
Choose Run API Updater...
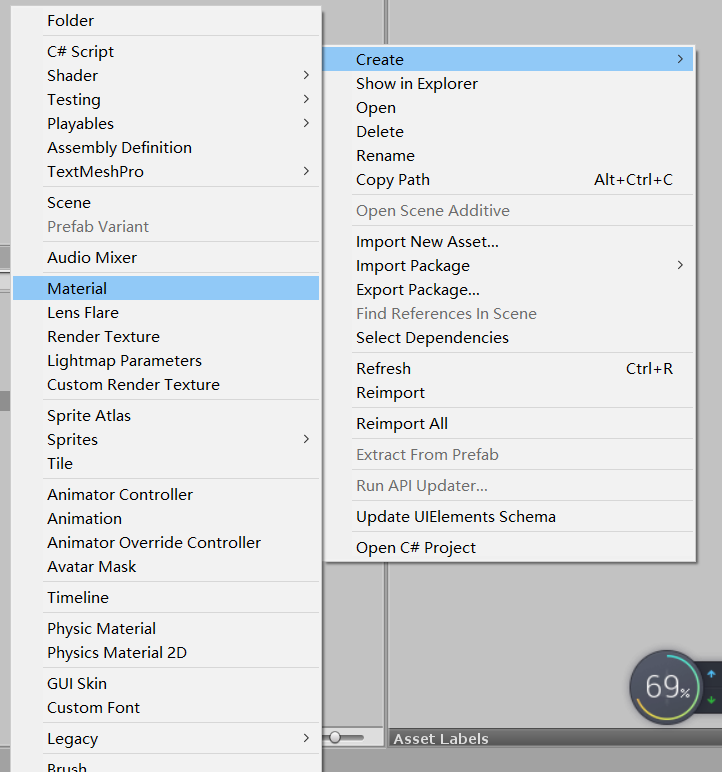point(509,486)
